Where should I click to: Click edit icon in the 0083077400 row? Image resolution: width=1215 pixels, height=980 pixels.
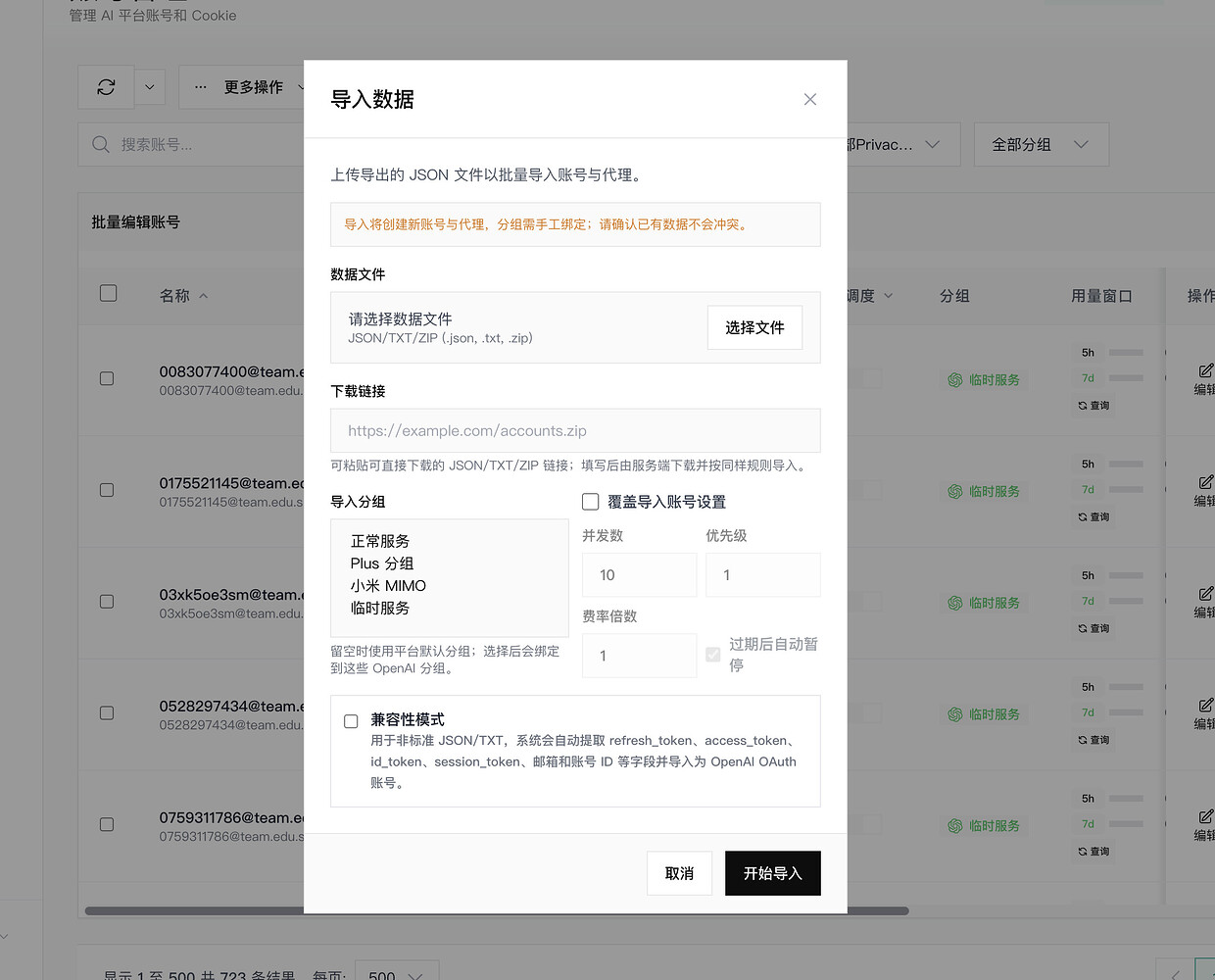(x=1206, y=370)
